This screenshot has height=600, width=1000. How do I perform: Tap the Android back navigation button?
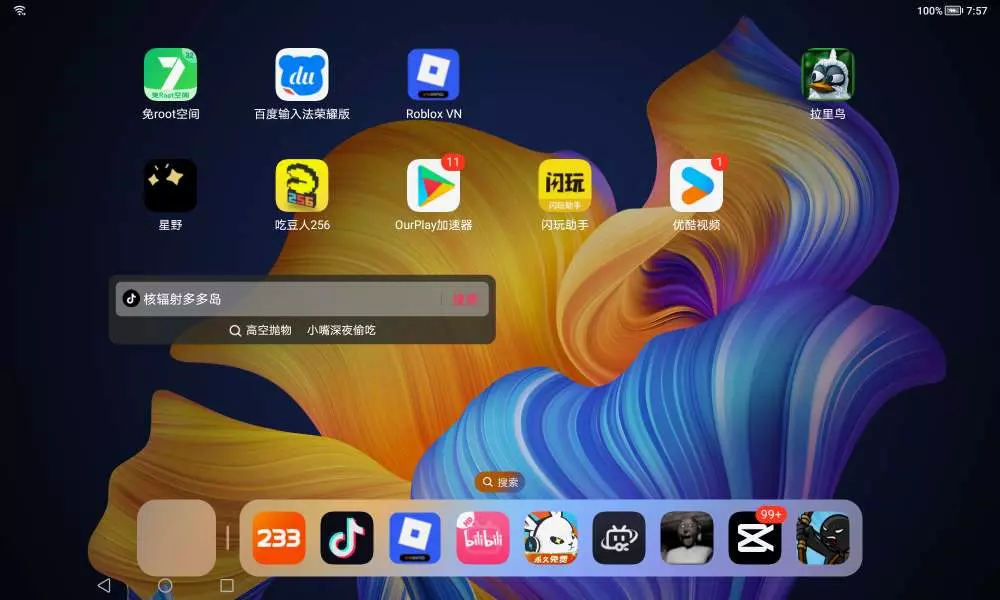[104, 585]
